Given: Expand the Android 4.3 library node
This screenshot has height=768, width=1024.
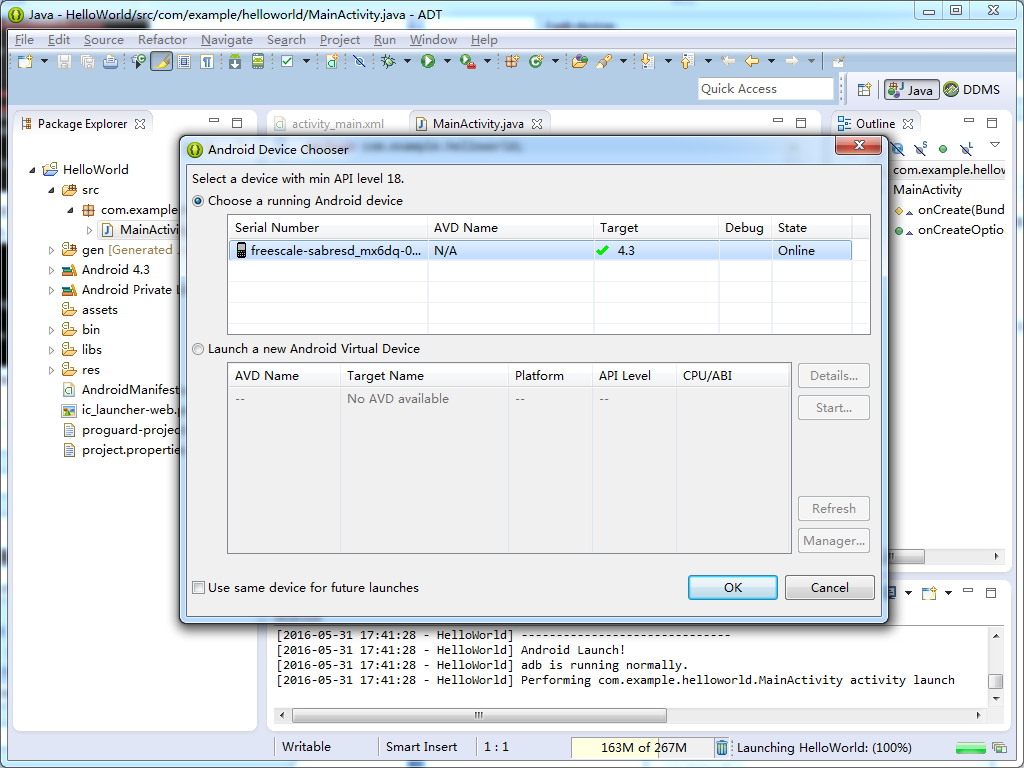Looking at the screenshot, I should click(x=52, y=270).
